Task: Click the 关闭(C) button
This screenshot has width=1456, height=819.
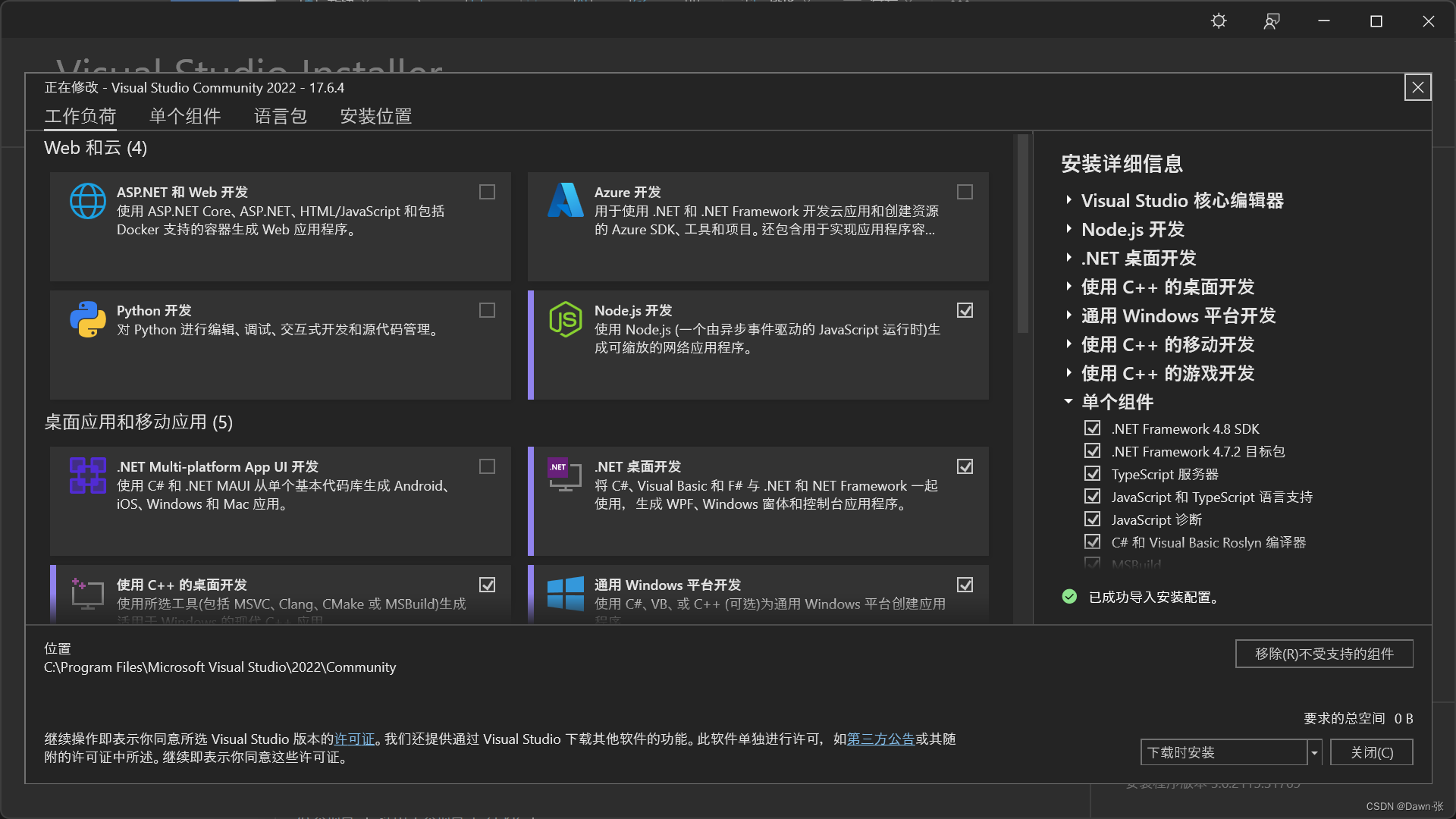Action: [x=1372, y=752]
